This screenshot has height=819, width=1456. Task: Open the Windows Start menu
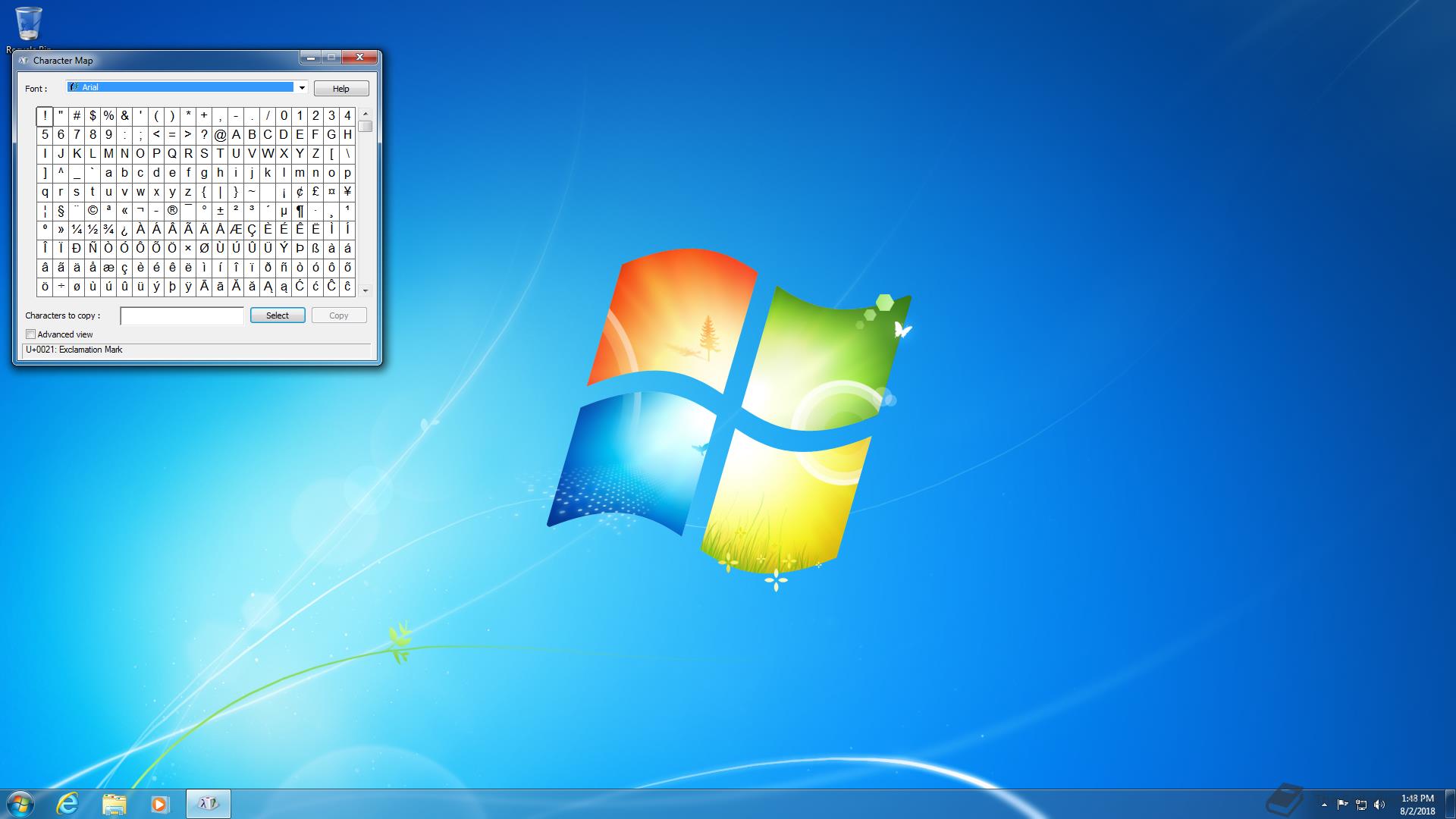point(20,804)
